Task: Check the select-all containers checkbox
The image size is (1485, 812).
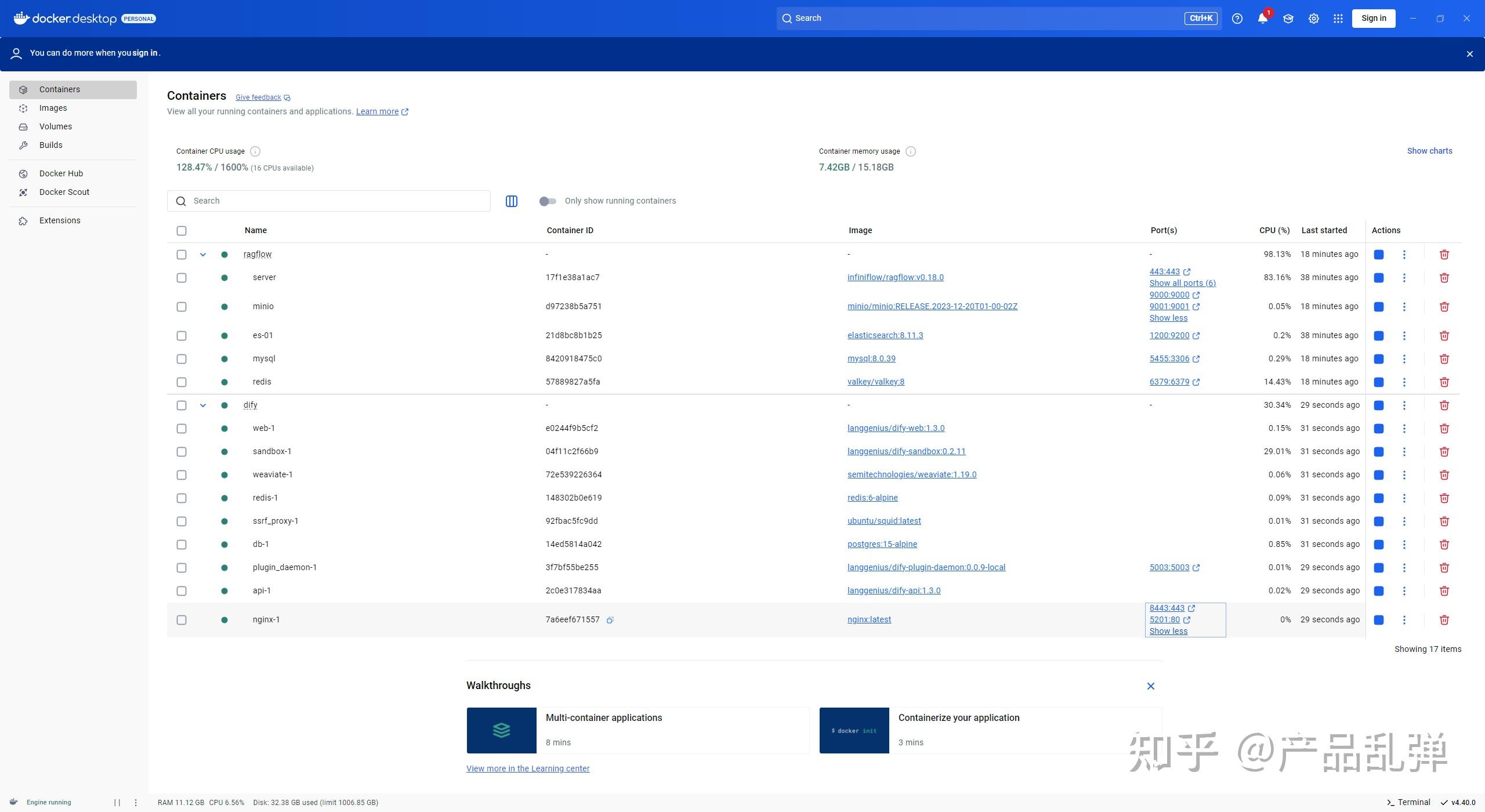Action: click(182, 231)
